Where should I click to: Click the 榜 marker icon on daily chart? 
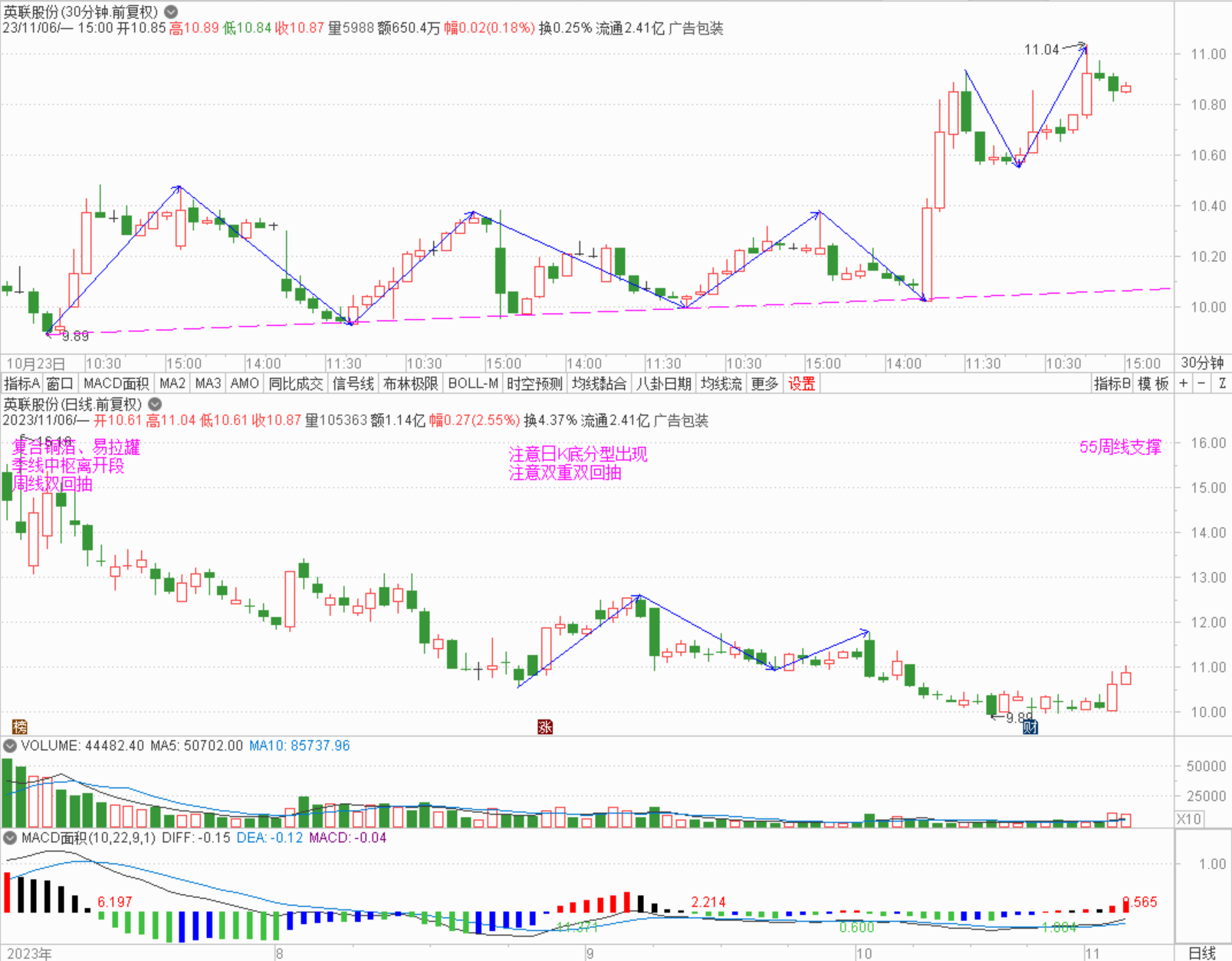[20, 726]
